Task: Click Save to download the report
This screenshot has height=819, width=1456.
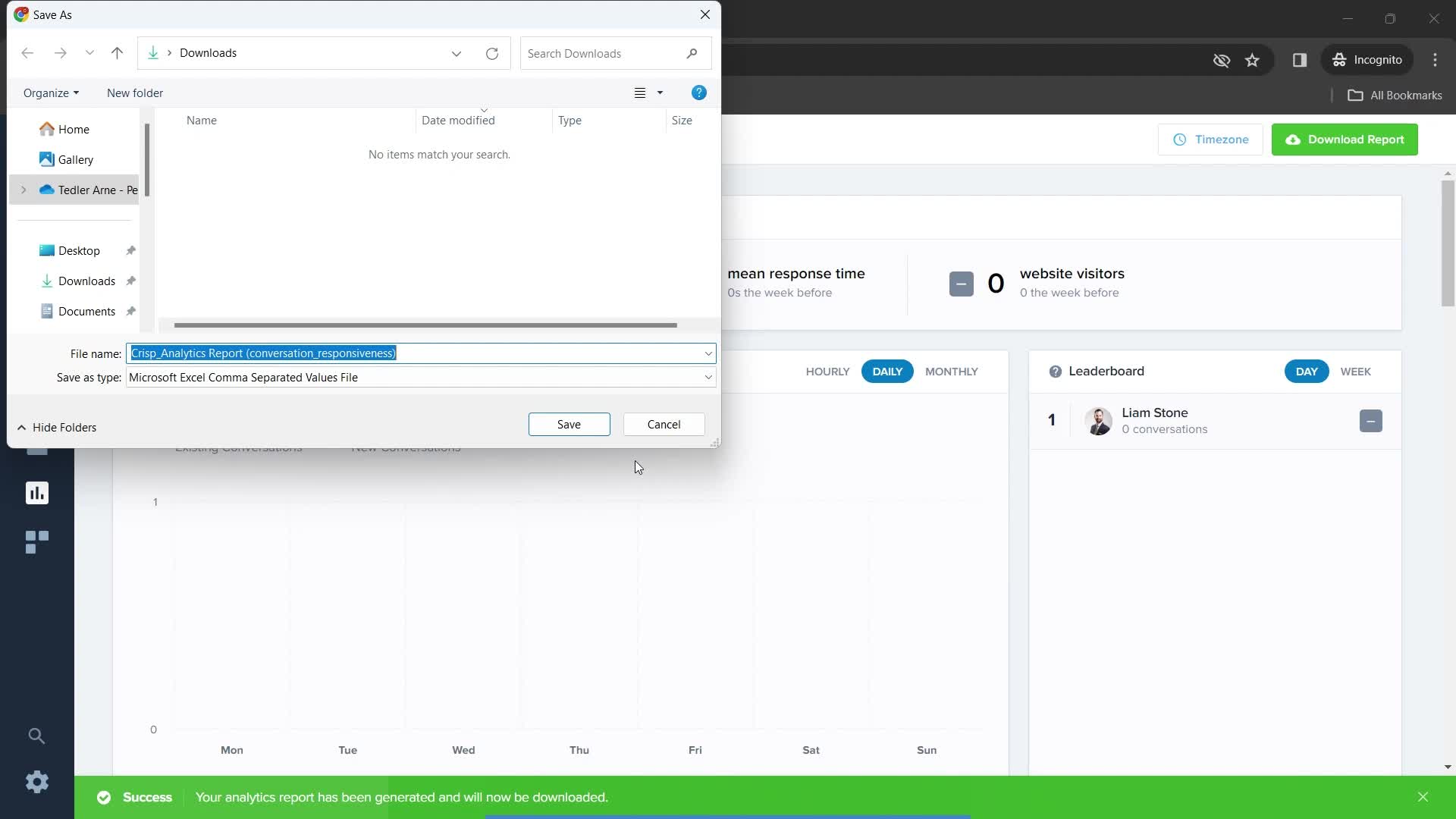Action: coord(568,423)
